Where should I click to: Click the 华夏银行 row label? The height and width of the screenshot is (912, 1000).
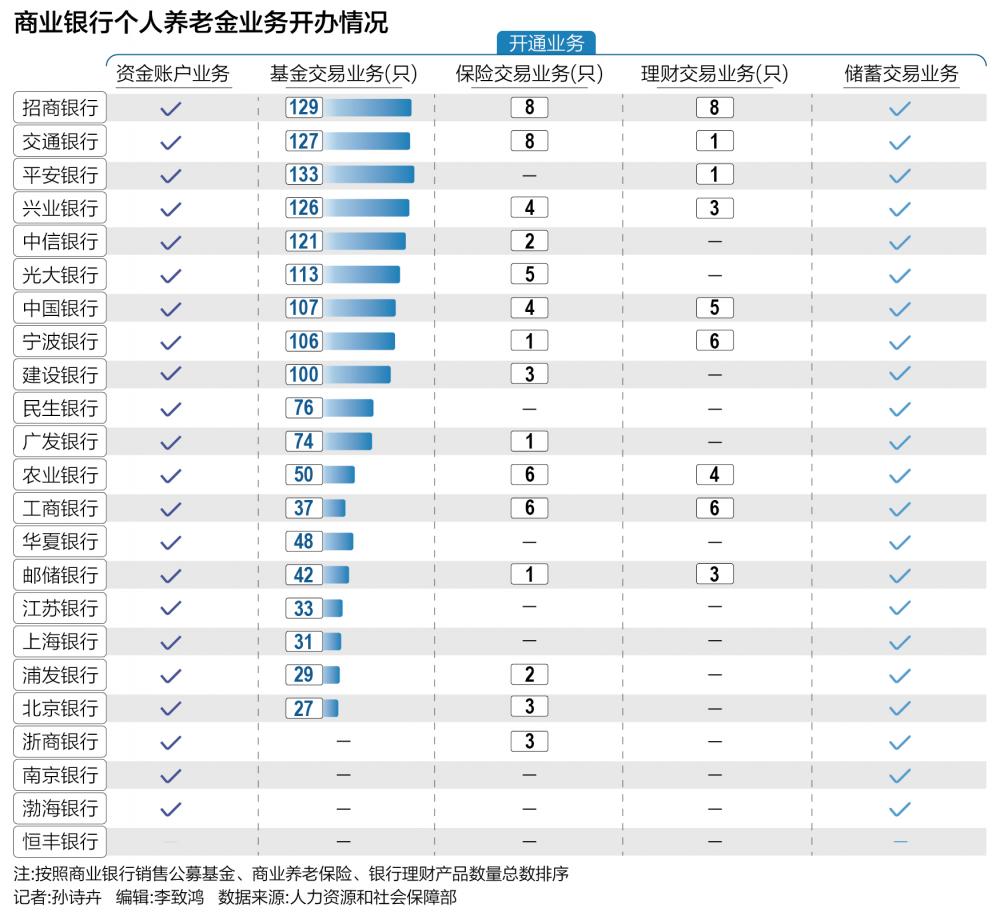click(60, 541)
